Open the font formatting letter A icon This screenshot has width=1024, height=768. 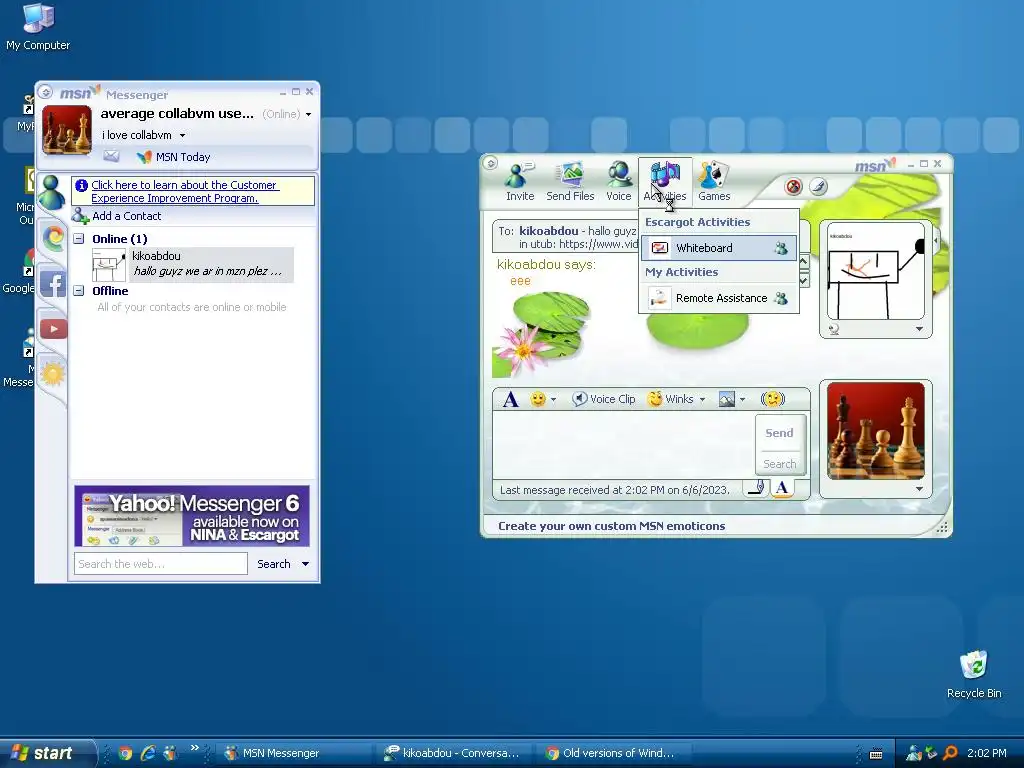[x=511, y=399]
